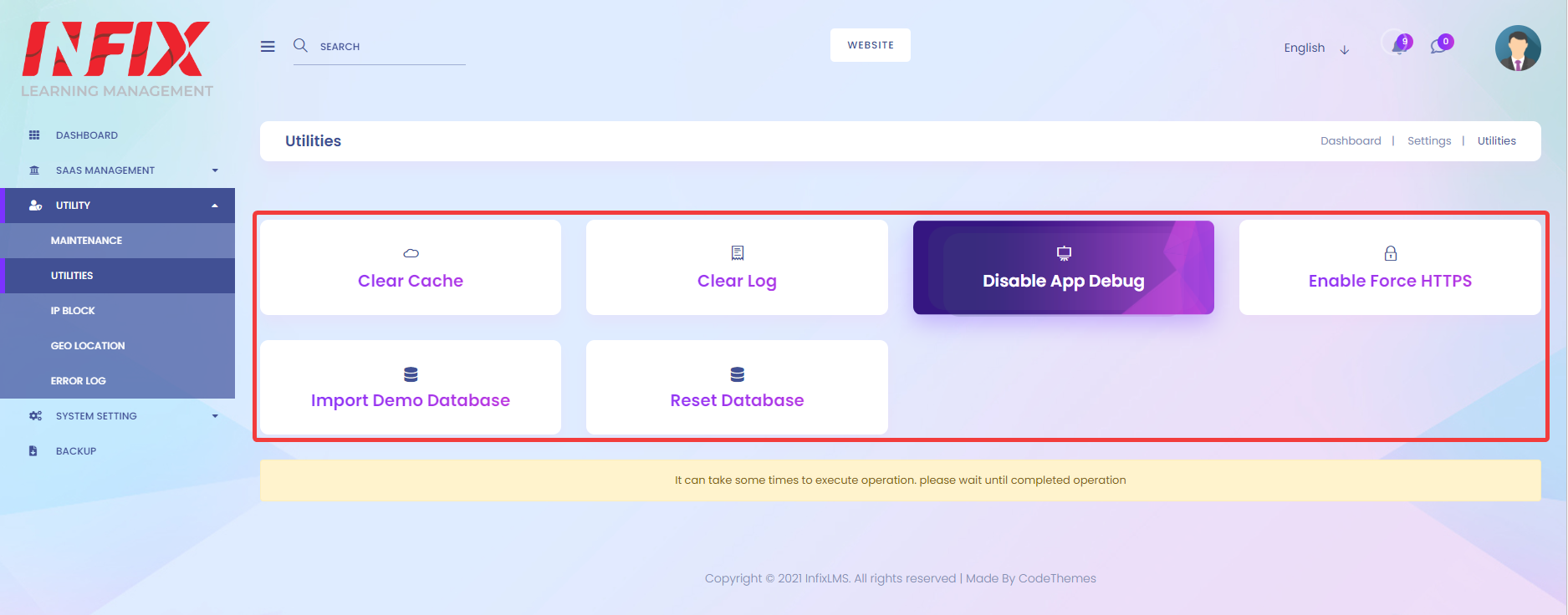Expand System Setting sidebar menu

(x=117, y=416)
